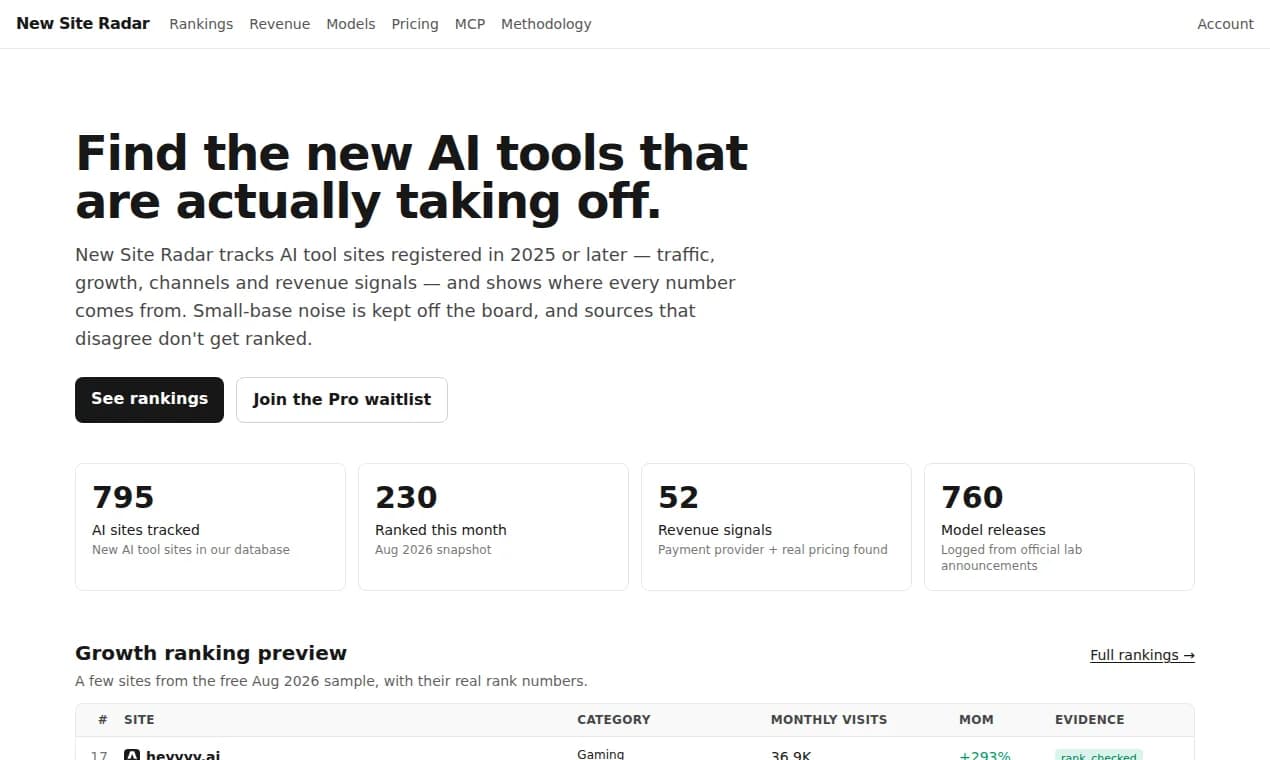View the Methodology page
Viewport: 1270px width, 760px height.
click(546, 24)
